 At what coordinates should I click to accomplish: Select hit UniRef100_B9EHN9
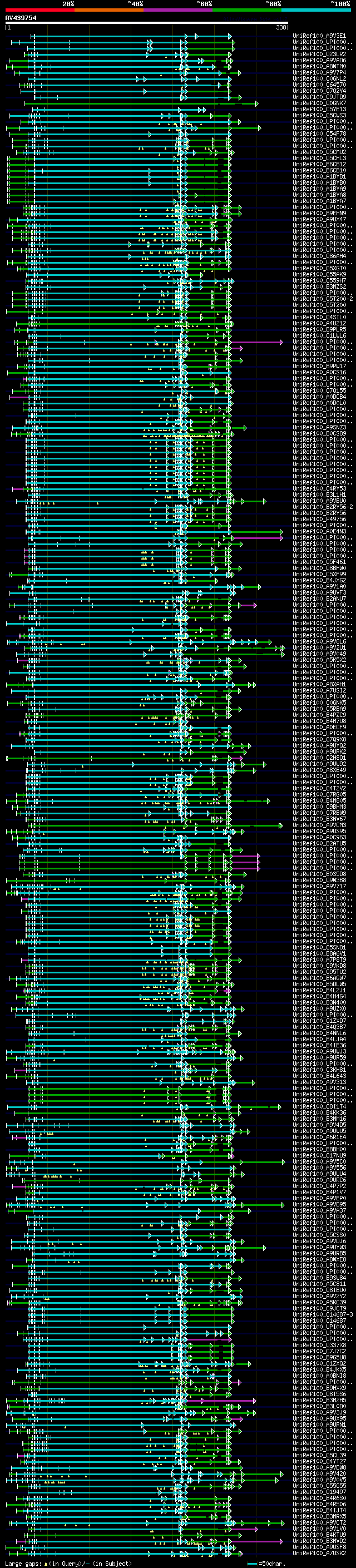point(319,213)
